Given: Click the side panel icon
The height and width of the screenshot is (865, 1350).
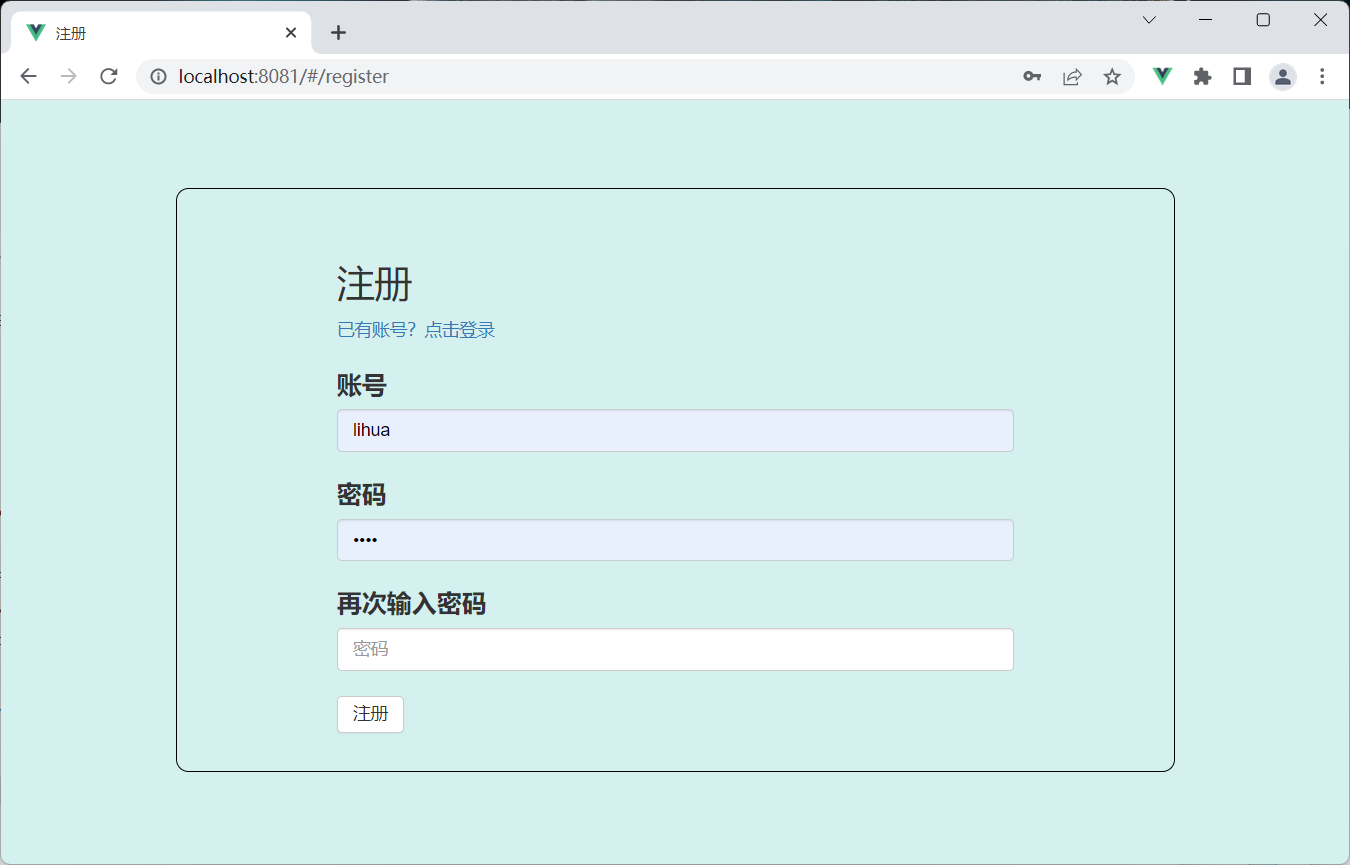Looking at the screenshot, I should click(1241, 76).
